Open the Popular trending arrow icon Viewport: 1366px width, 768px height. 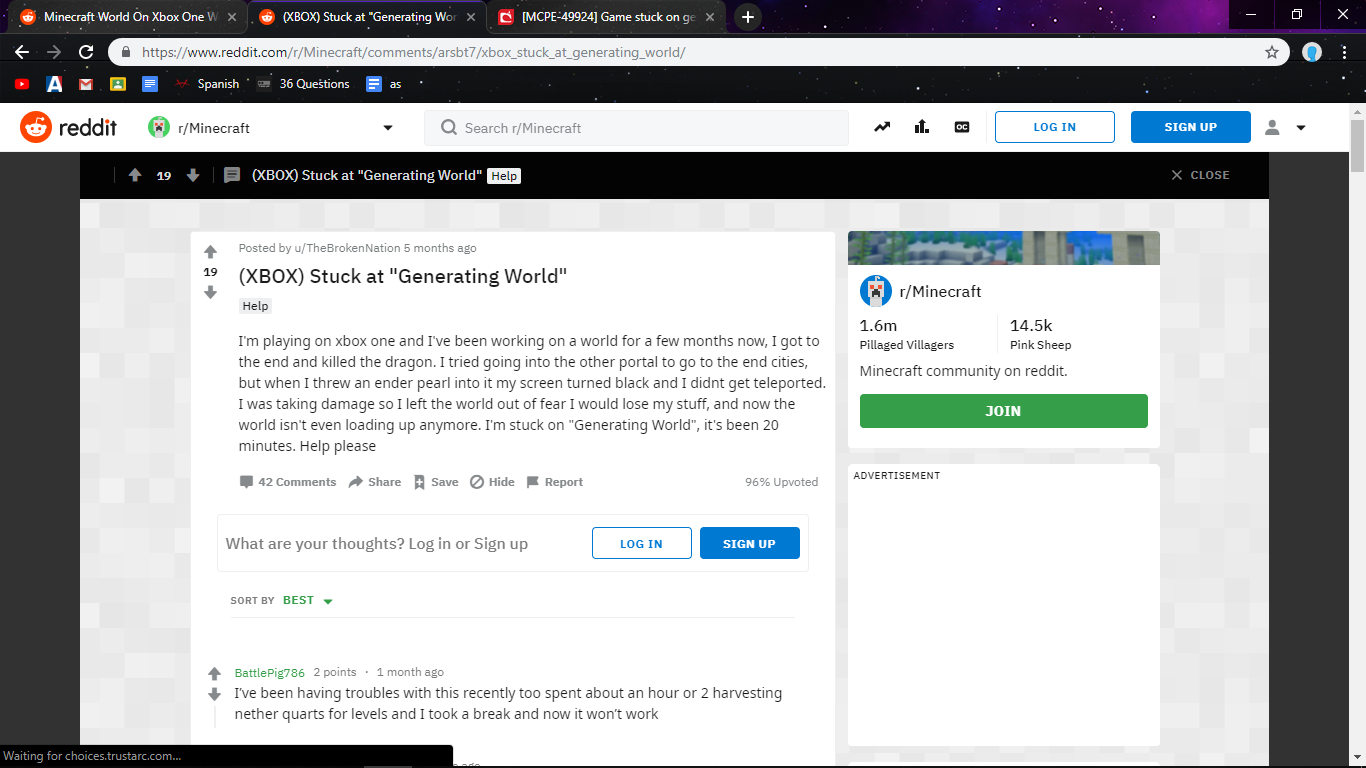[882, 127]
